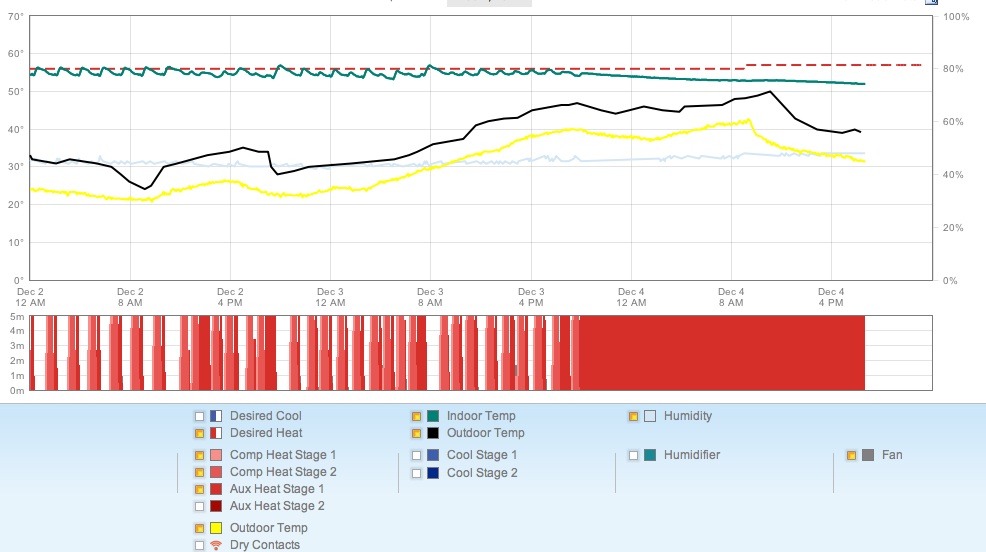Click the 'Dec 3 8 AM' axis label
The image size is (986, 552).
pyautogui.click(x=430, y=297)
